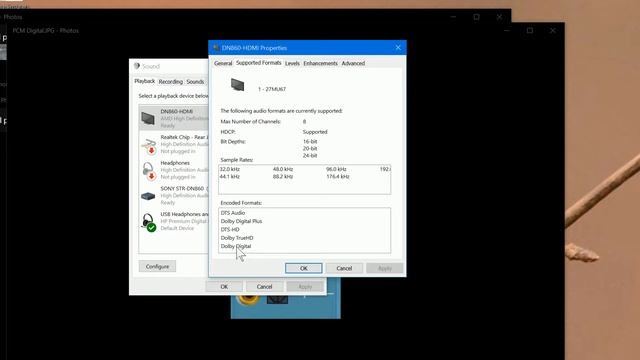The height and width of the screenshot is (360, 640).
Task: Select 96.0 kHz sample rate
Action: point(336,169)
